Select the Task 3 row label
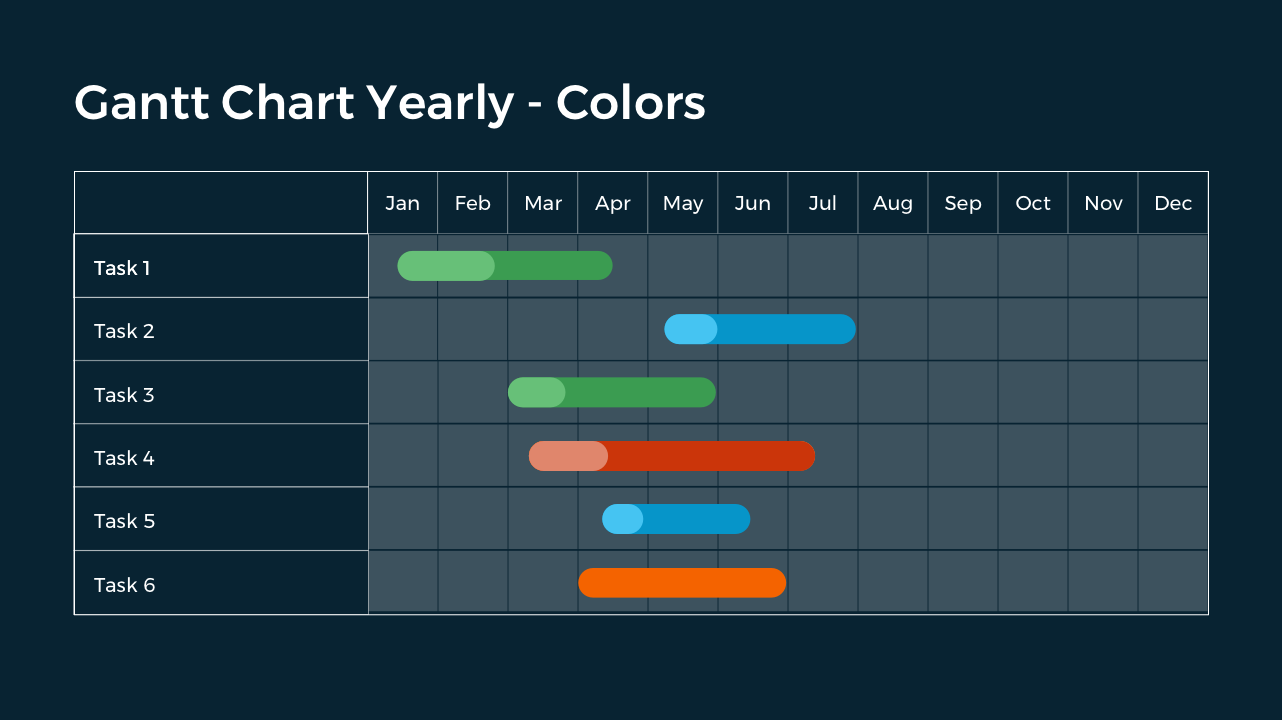 [x=124, y=395]
